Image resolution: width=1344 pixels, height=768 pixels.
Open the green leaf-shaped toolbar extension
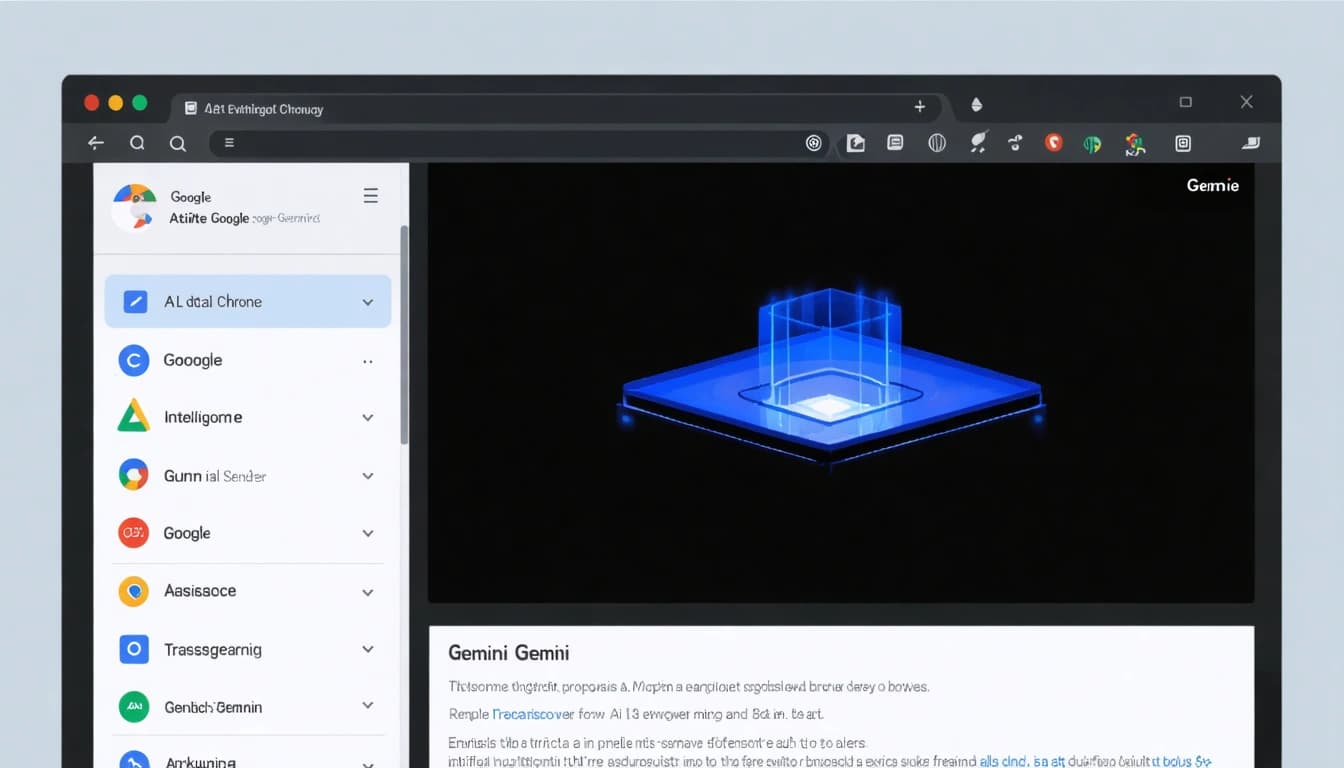(1092, 143)
